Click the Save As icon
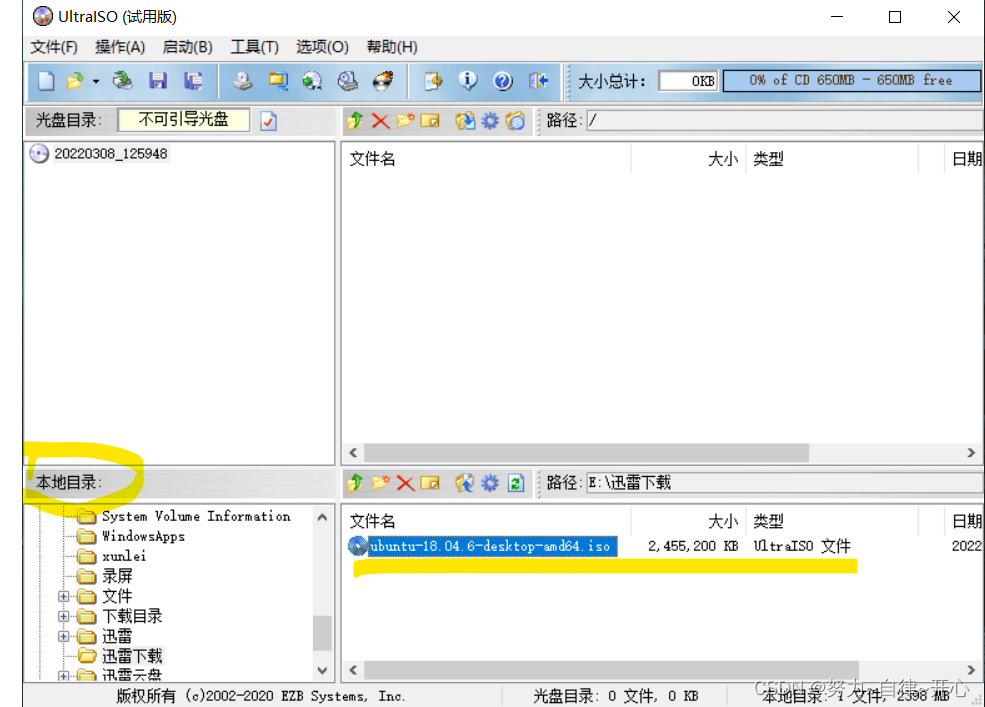The image size is (985, 707). pyautogui.click(x=193, y=81)
